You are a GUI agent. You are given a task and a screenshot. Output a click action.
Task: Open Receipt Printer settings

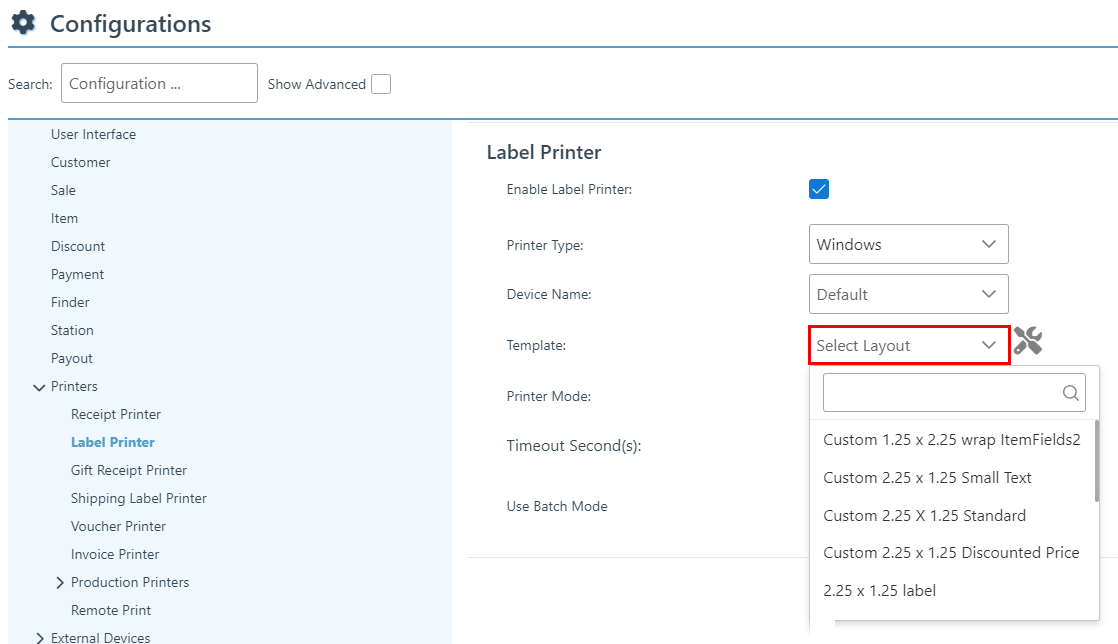(116, 414)
